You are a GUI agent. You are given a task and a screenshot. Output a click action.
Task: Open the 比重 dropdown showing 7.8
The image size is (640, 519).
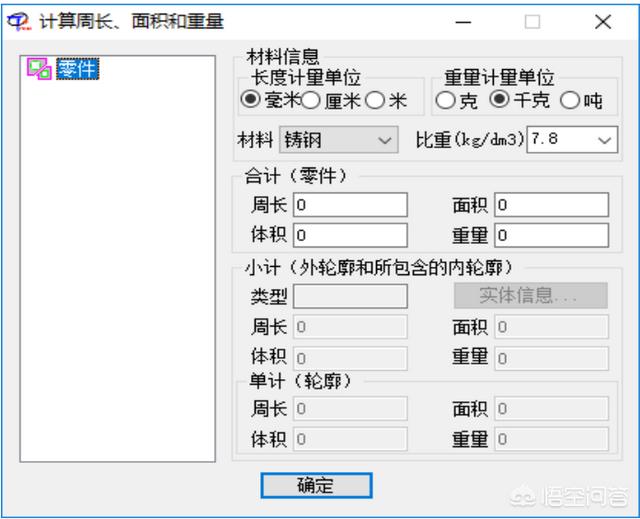click(572, 140)
